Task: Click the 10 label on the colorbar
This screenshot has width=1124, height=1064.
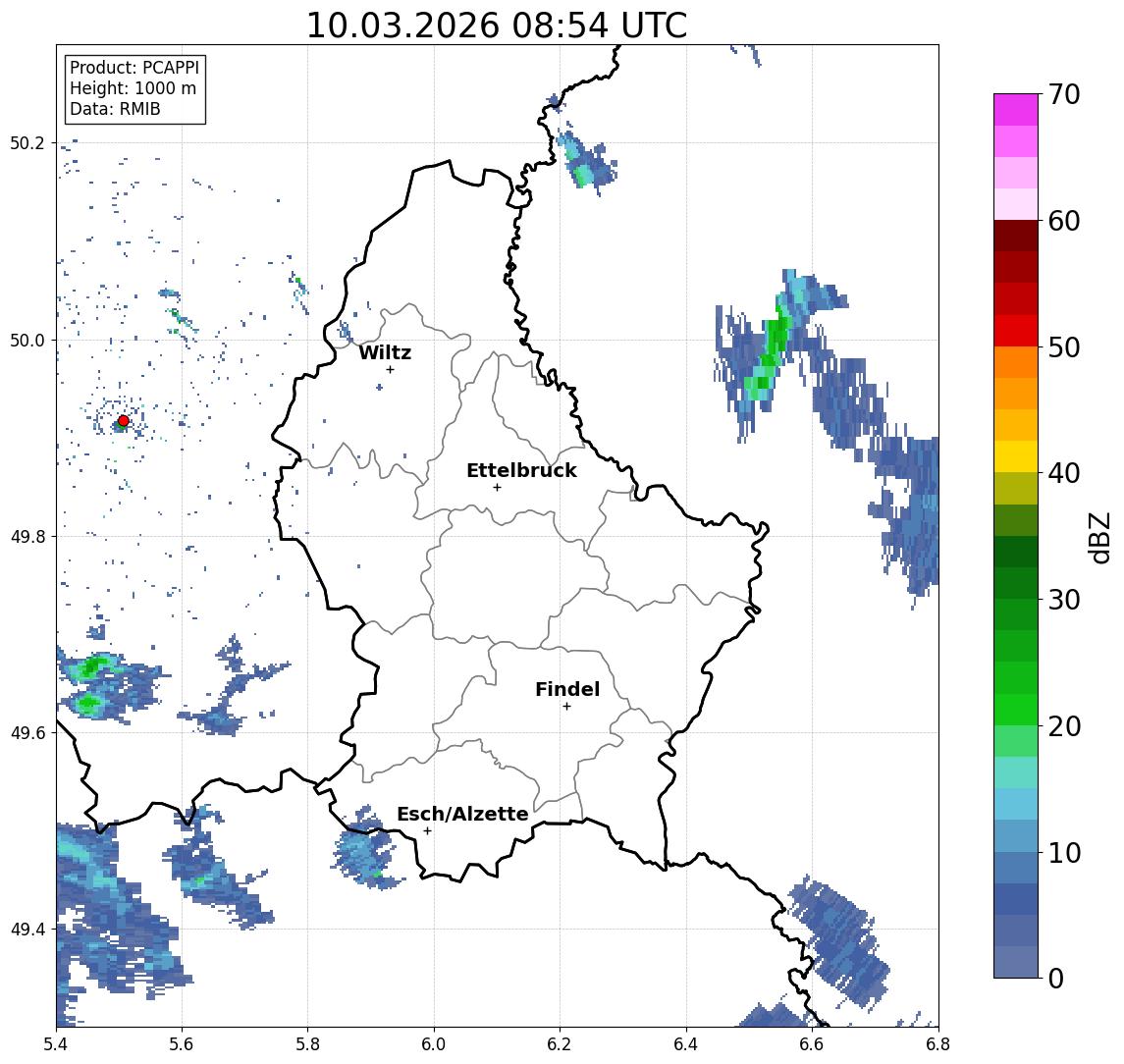Action: pyautogui.click(x=1064, y=852)
